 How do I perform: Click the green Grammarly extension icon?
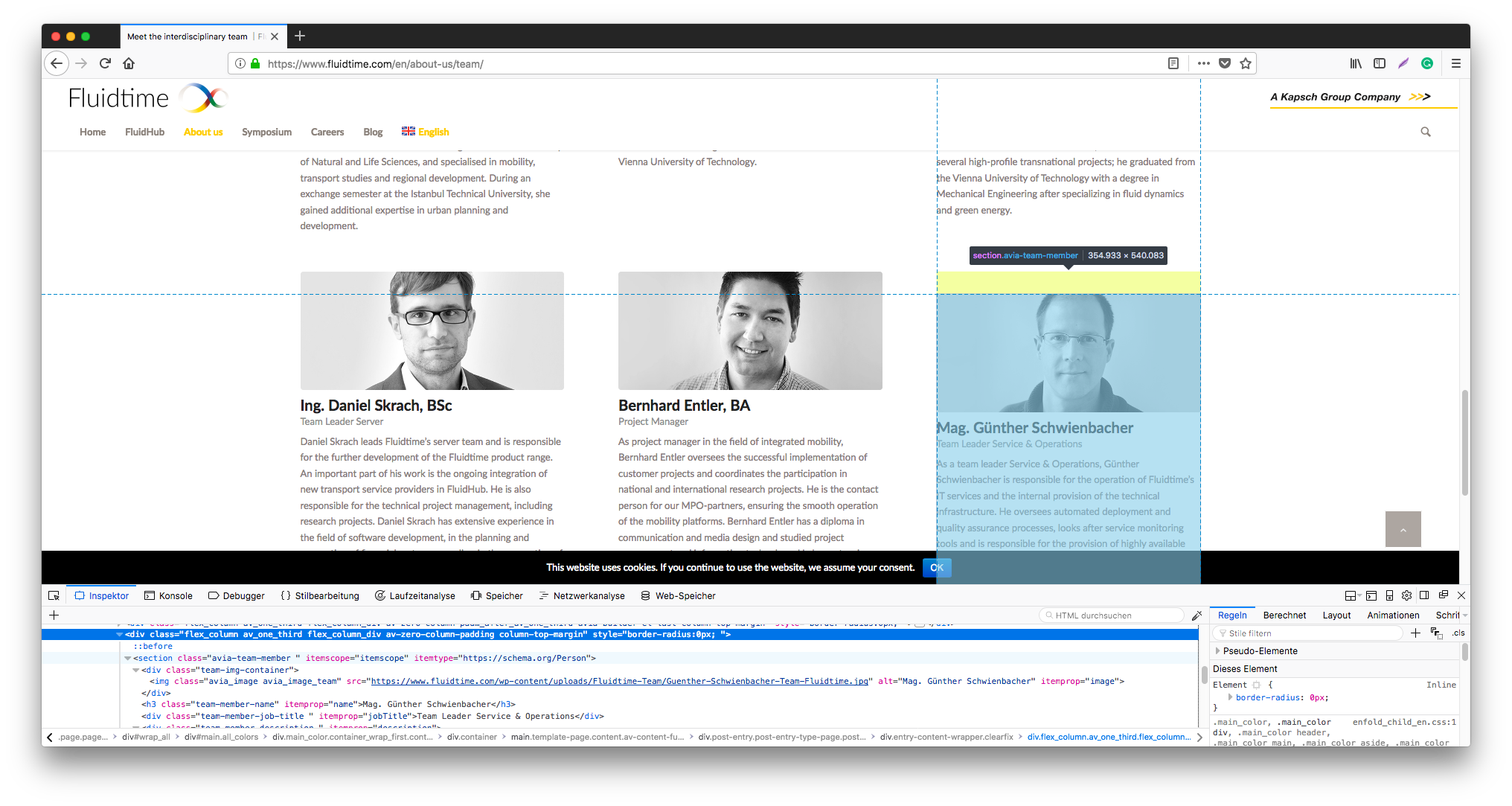1427,64
